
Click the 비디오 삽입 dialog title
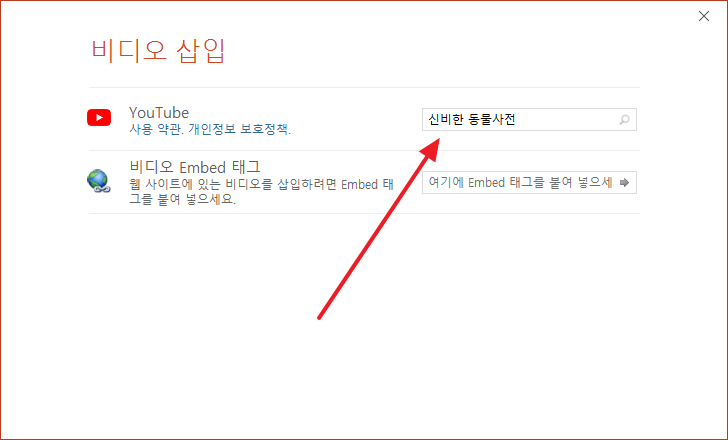158,51
